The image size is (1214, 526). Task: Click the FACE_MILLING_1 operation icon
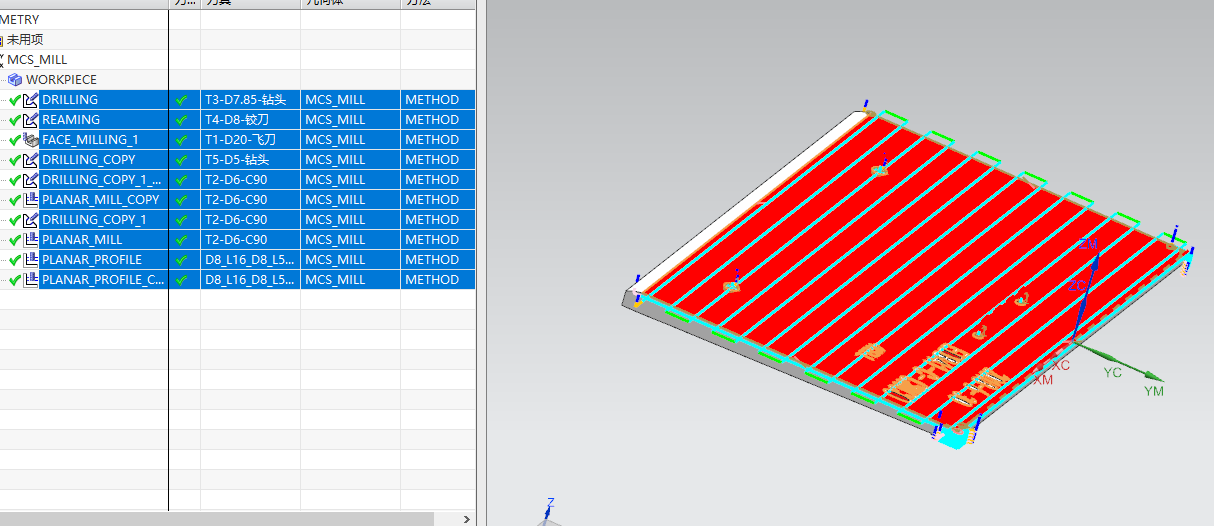31,140
